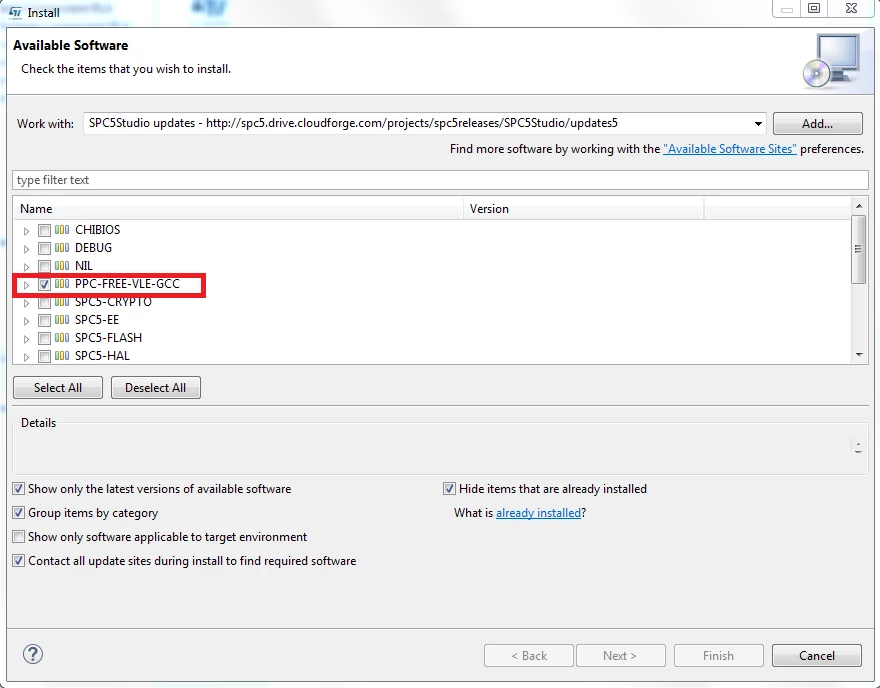Click the Details panel stepper down arrow
Image resolution: width=880 pixels, height=688 pixels.
pos(858,451)
